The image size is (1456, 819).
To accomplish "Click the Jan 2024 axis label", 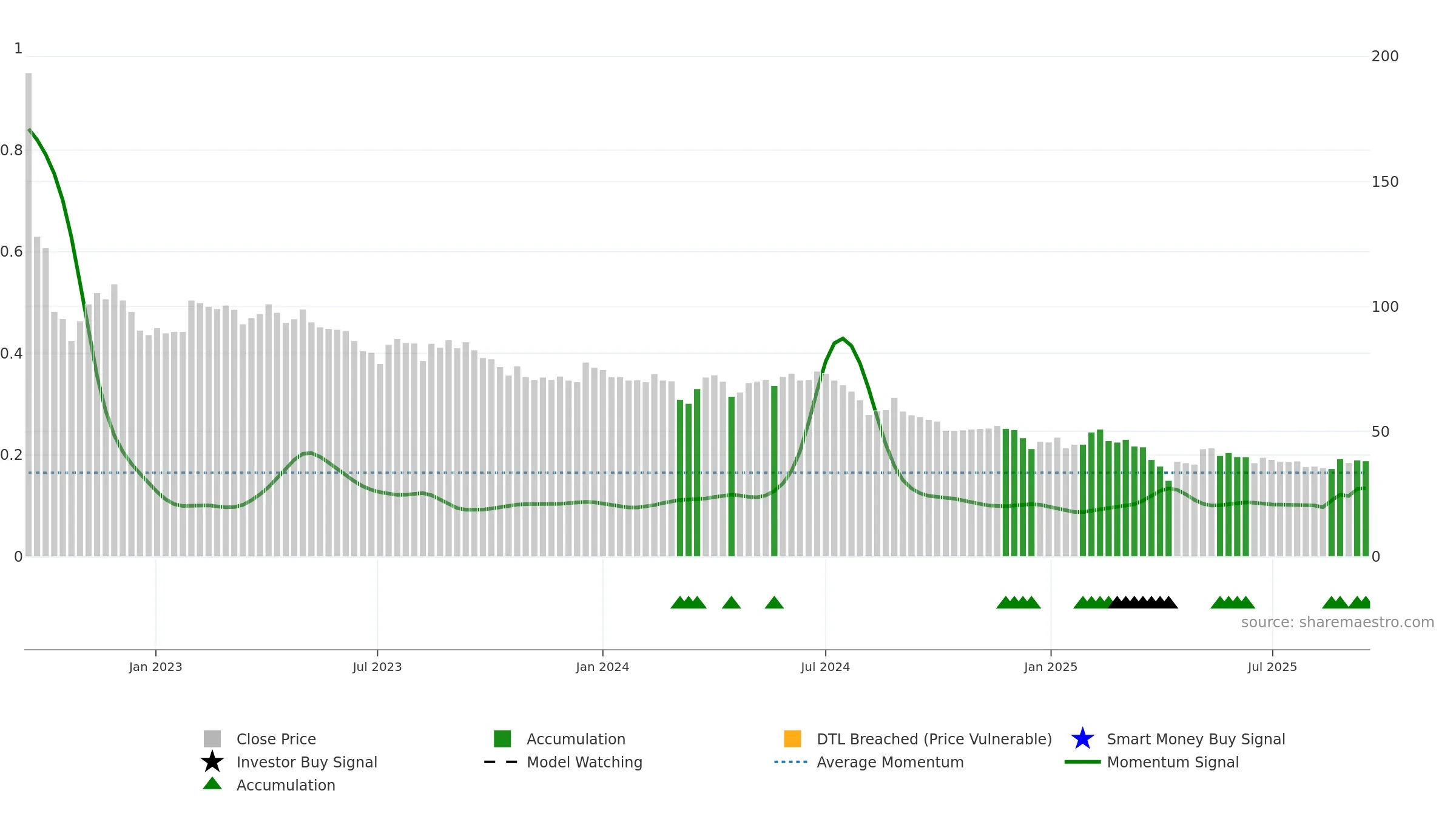I will [x=602, y=667].
